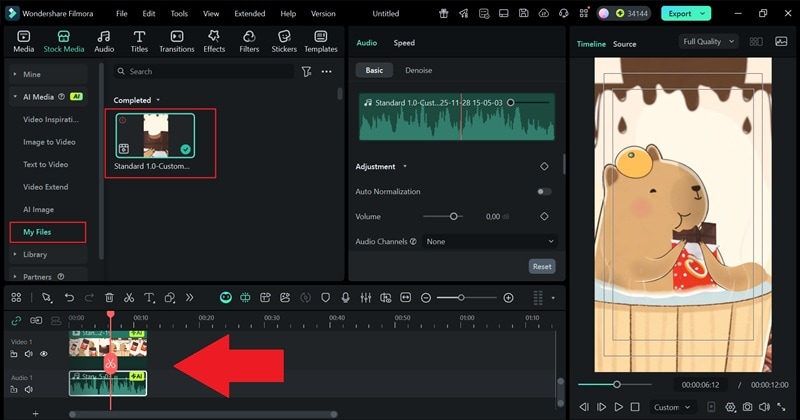Open the Help menu
This screenshot has height=420, width=800.
(288, 14)
